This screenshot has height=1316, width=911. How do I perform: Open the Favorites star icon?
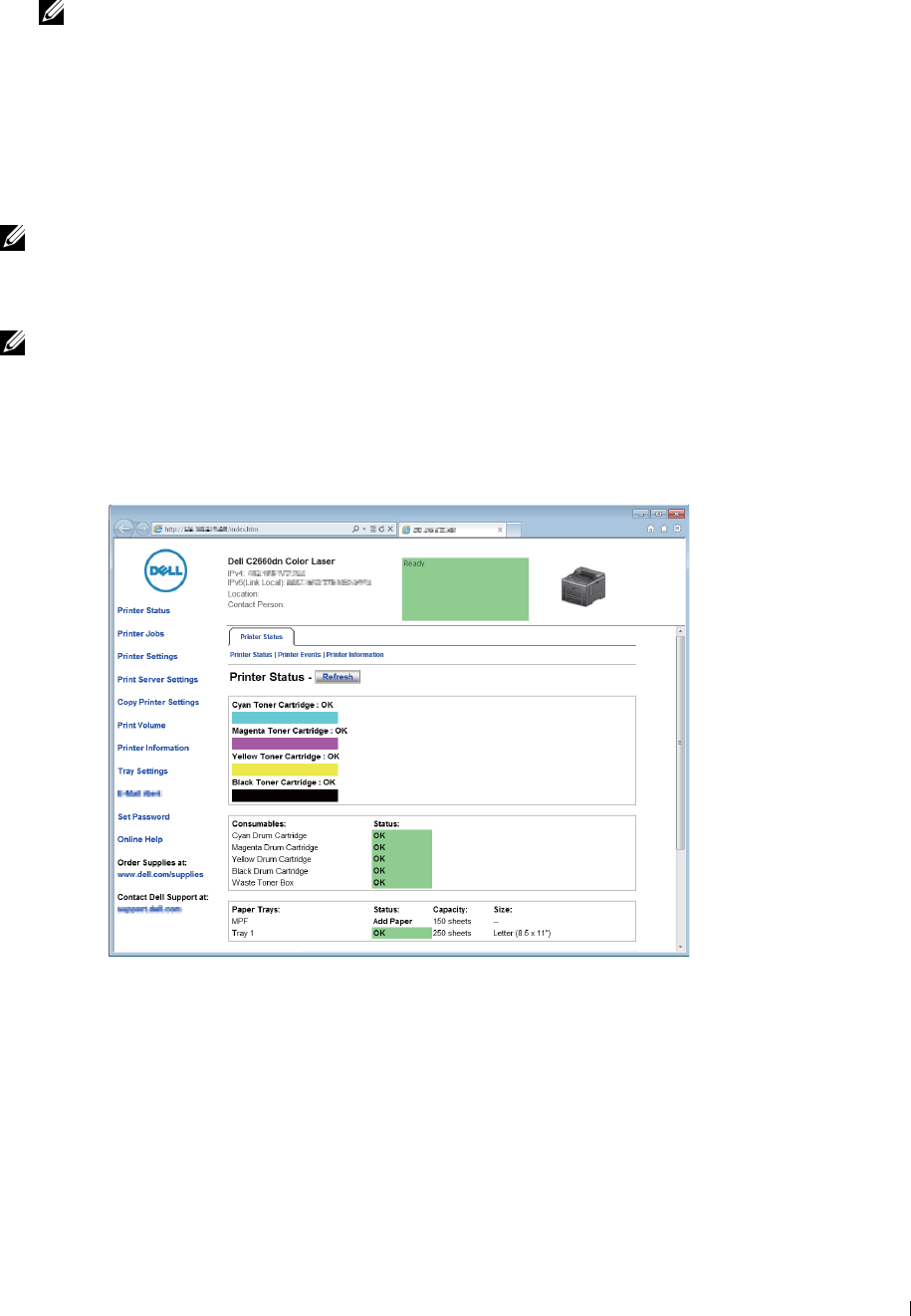[x=664, y=529]
